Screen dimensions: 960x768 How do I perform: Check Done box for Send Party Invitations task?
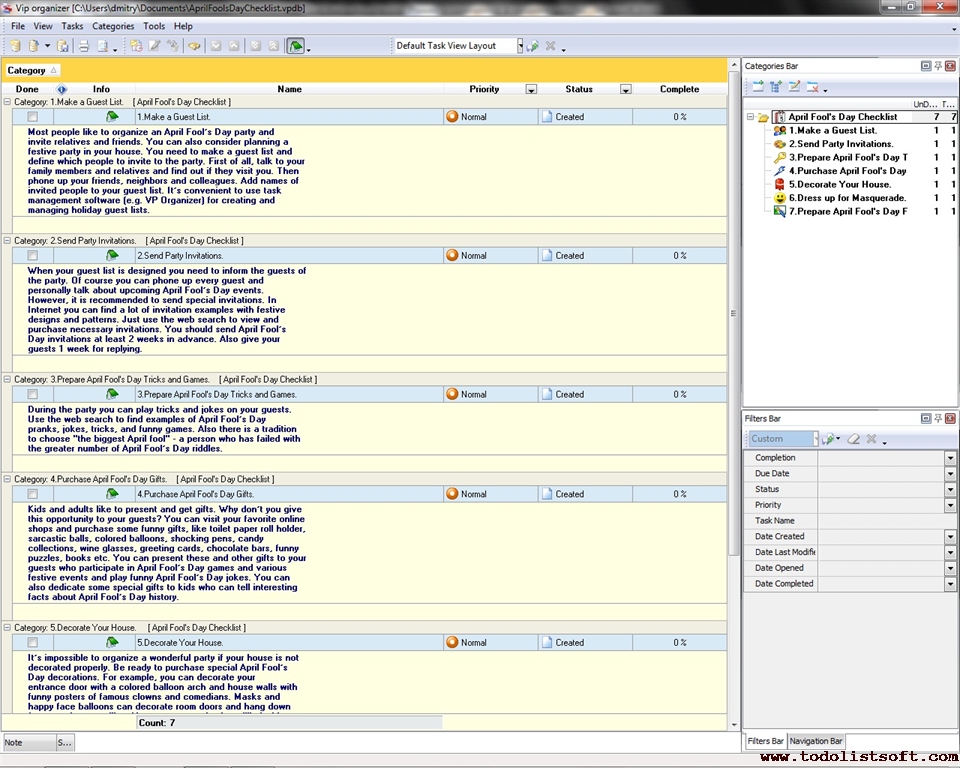tap(33, 256)
